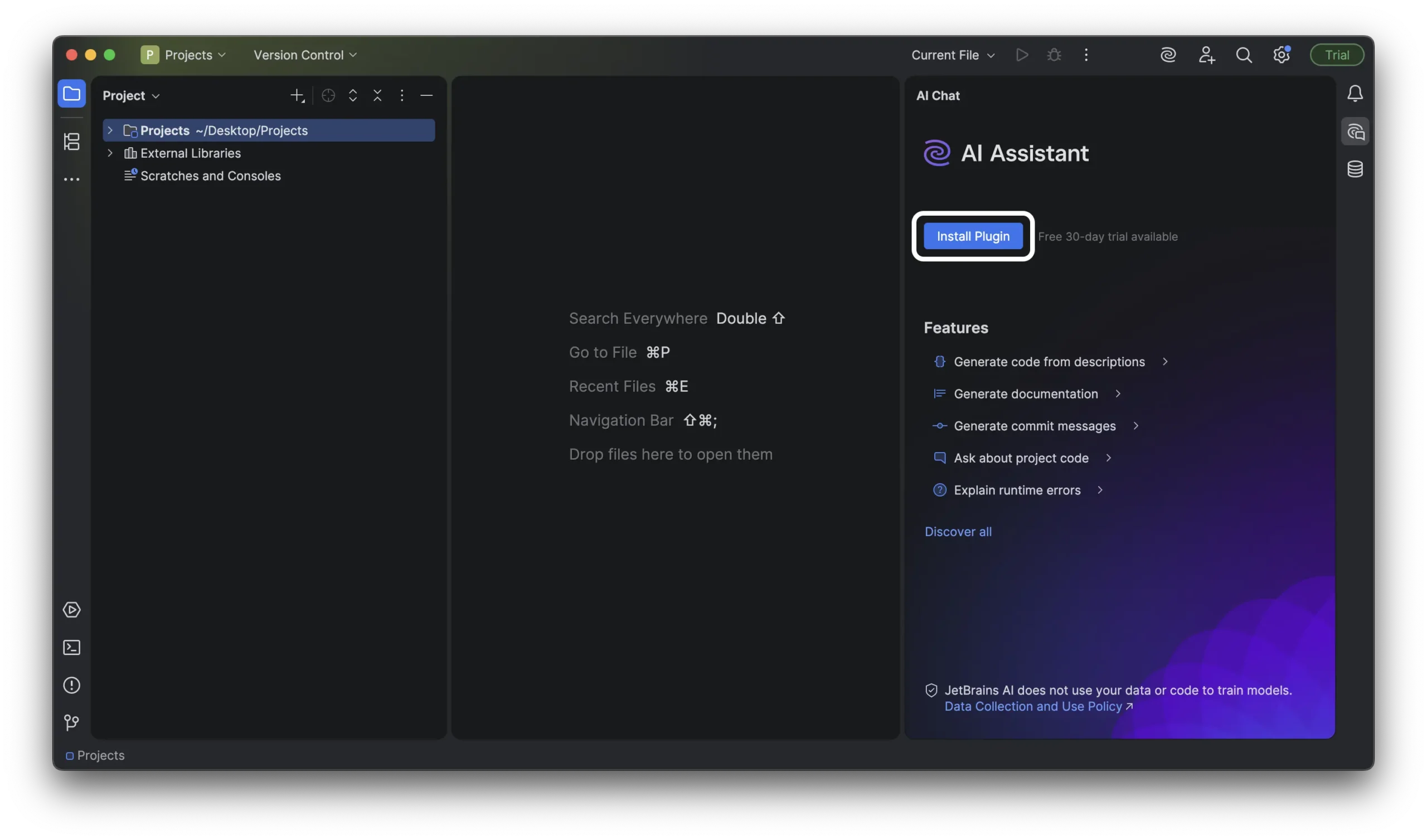This screenshot has height=840, width=1427.
Task: Open the Notifications bell
Action: click(1355, 94)
